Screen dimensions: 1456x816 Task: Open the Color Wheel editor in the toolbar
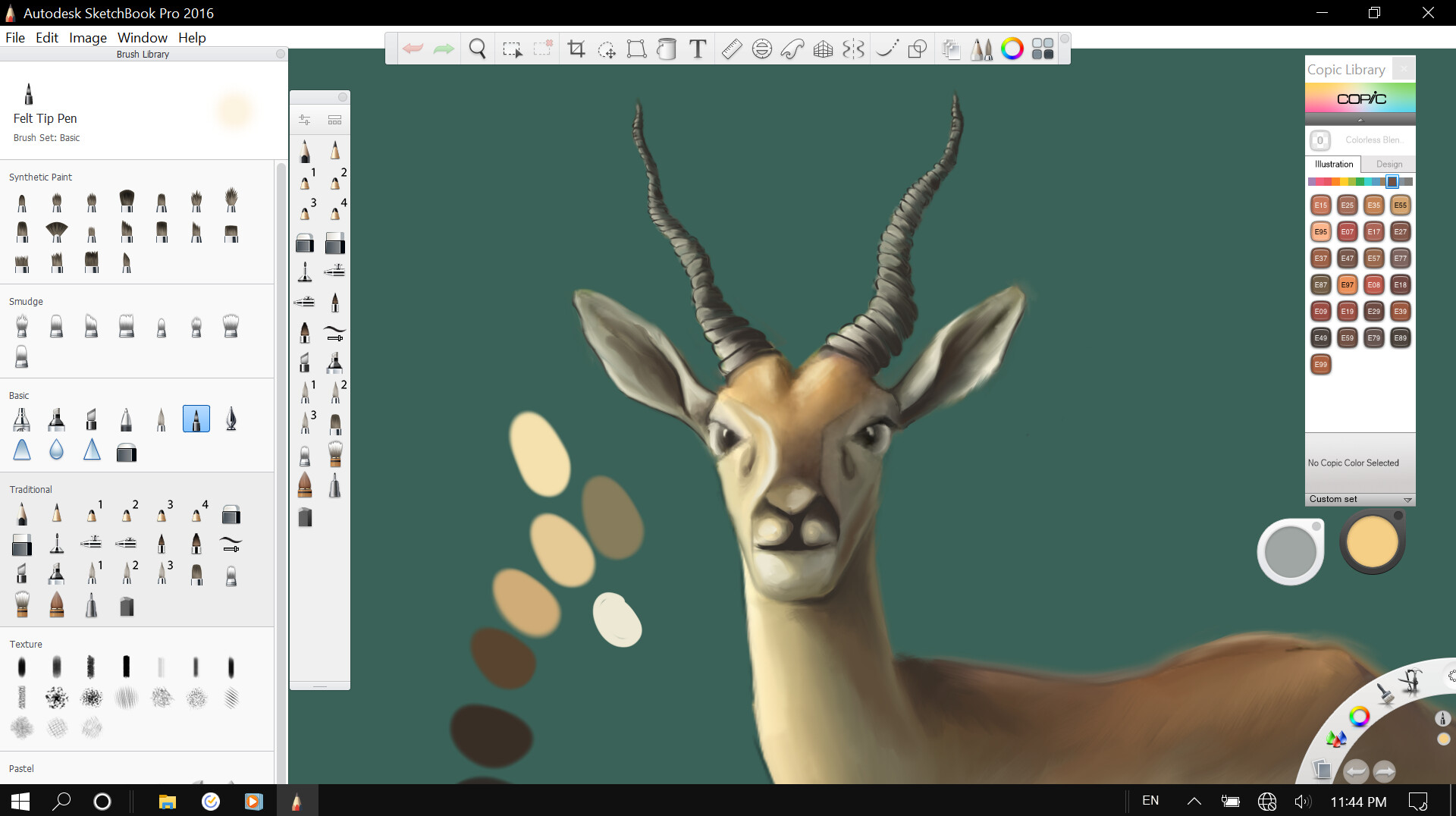tap(1012, 49)
